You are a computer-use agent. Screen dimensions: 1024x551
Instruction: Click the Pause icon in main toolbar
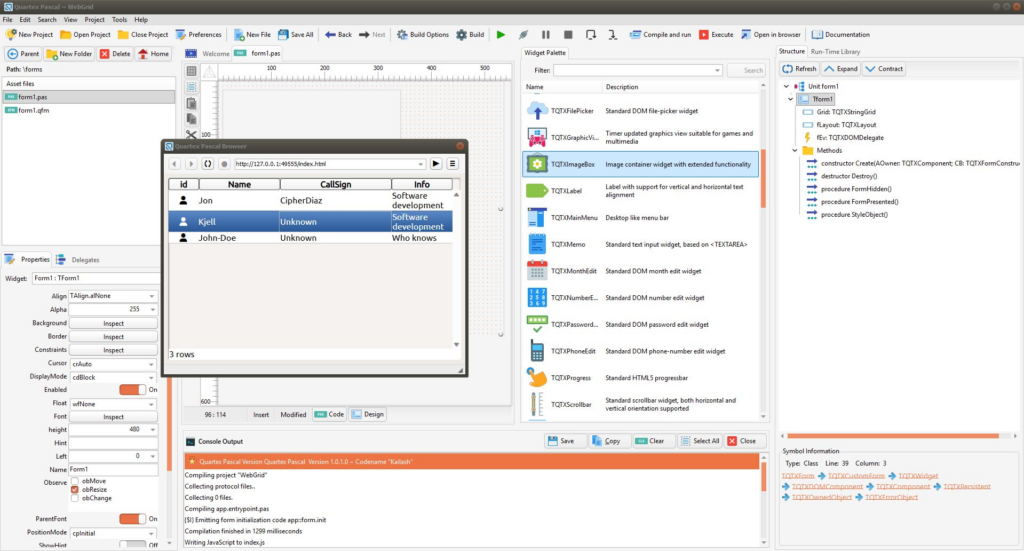click(546, 34)
